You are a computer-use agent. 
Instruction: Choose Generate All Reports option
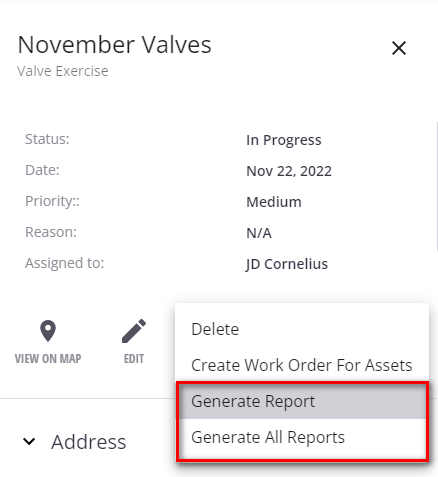click(x=302, y=437)
